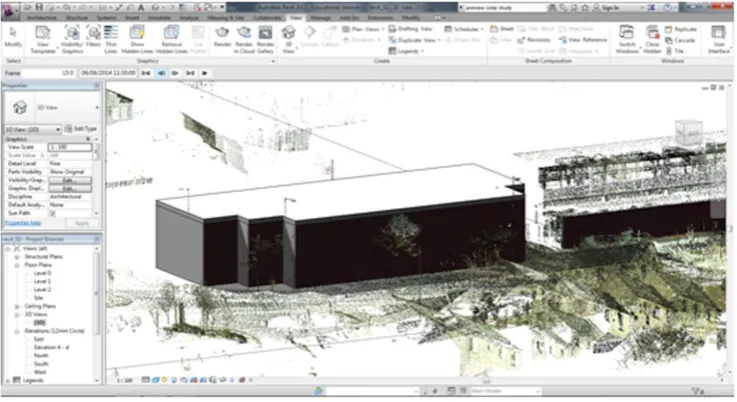Viewport: 737px width, 402px height.
Task: Collapse Graphics section in Properties
Action: tap(88, 139)
